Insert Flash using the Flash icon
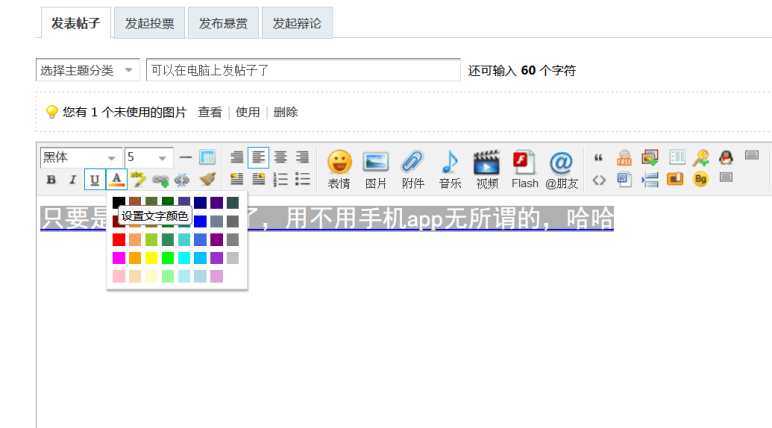Screen dimensions: 772x428 tap(524, 167)
